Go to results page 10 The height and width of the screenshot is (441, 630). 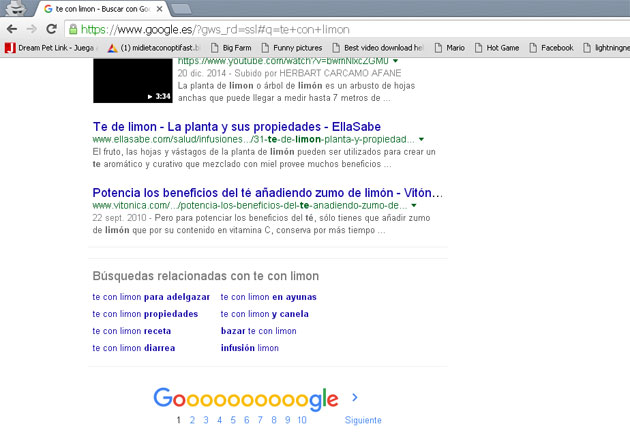302,420
